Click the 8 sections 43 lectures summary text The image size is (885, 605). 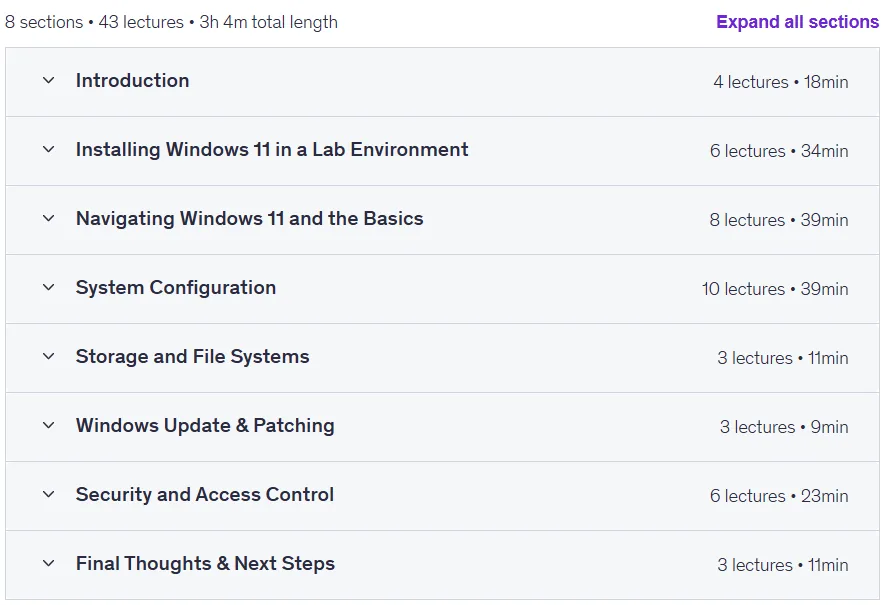click(x=171, y=22)
